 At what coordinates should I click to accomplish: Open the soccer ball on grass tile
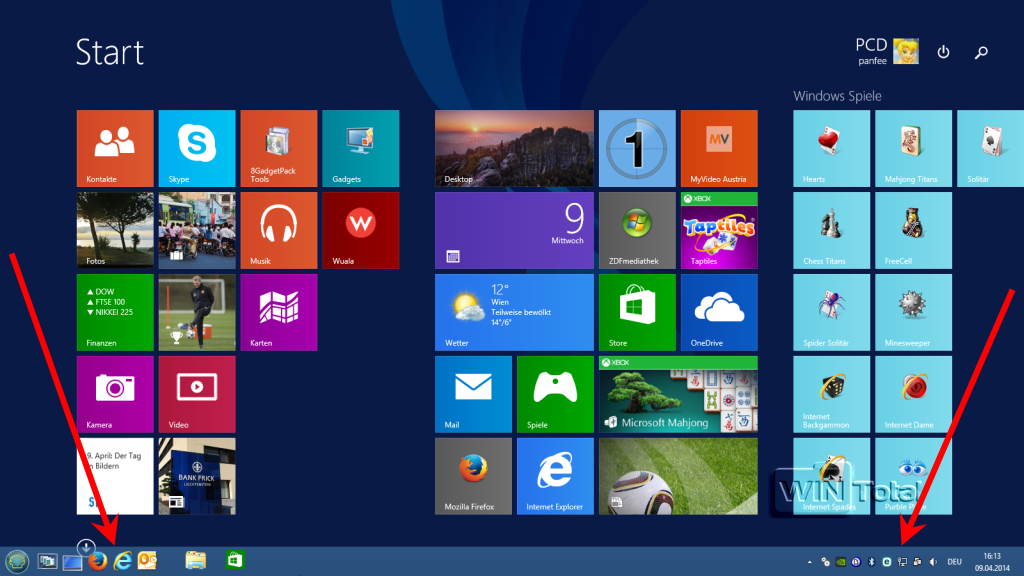(679, 476)
